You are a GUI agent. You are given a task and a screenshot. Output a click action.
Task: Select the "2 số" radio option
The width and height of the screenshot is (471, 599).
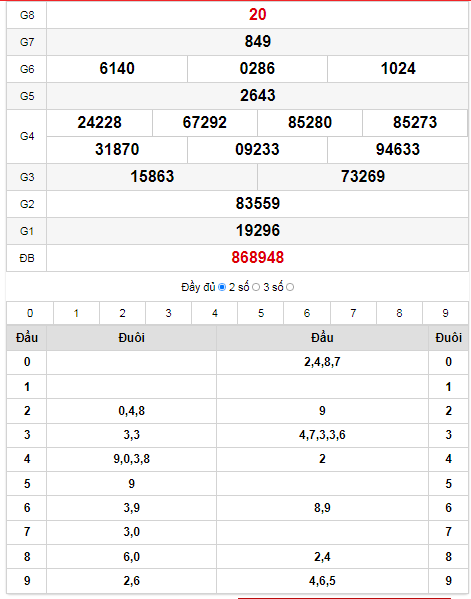(256, 287)
